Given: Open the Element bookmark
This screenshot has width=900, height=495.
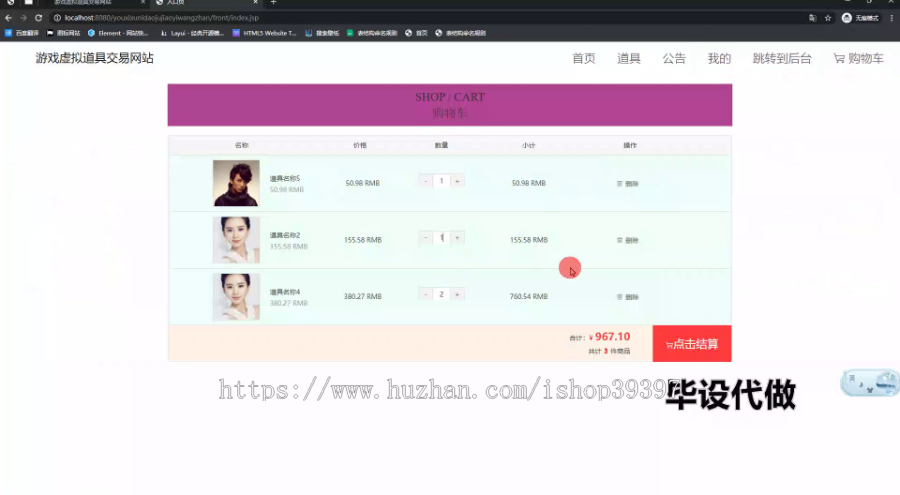Looking at the screenshot, I should point(118,33).
